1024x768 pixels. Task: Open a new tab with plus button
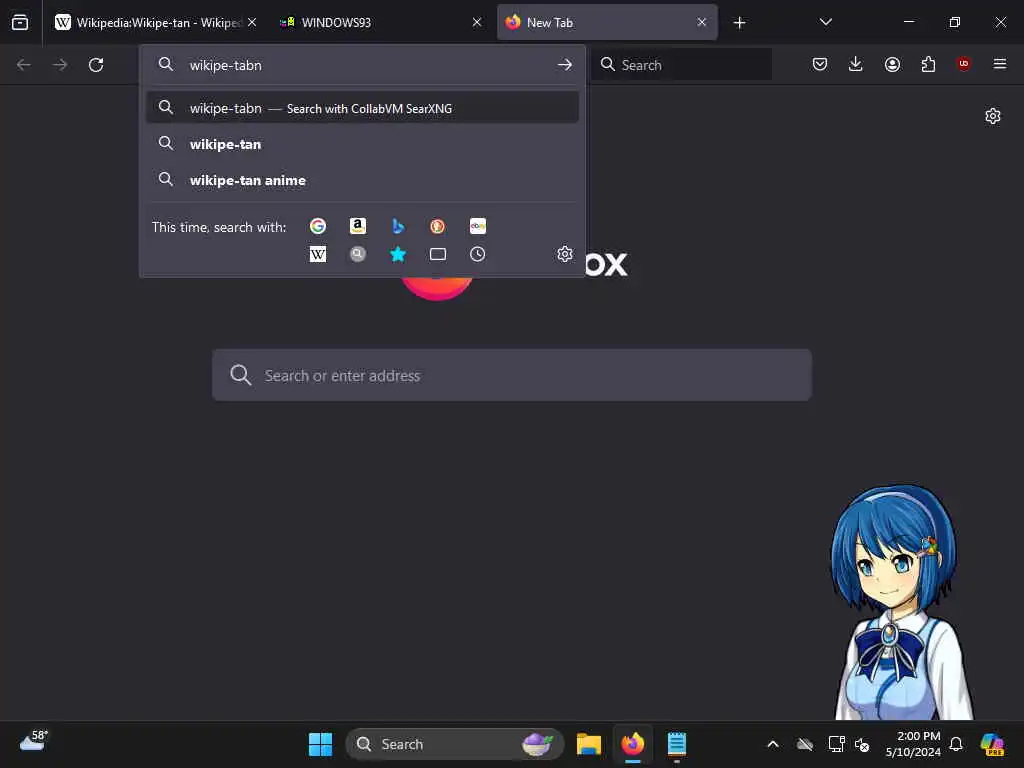[x=739, y=23]
